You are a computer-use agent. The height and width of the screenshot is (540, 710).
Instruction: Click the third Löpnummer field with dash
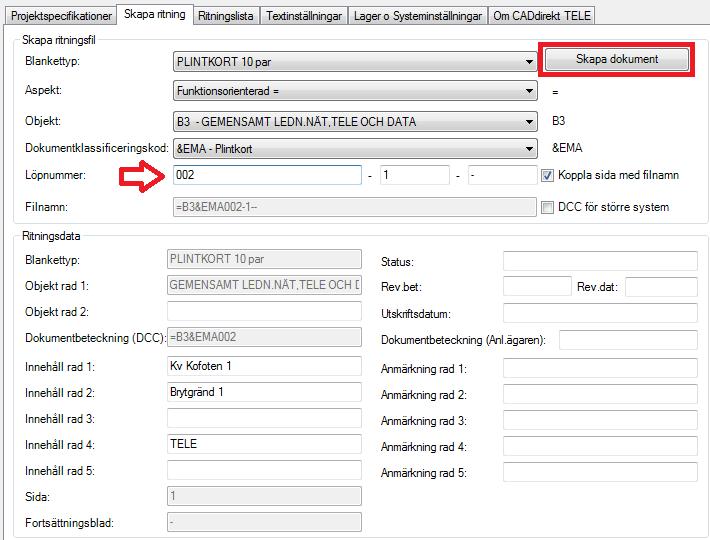click(x=503, y=175)
